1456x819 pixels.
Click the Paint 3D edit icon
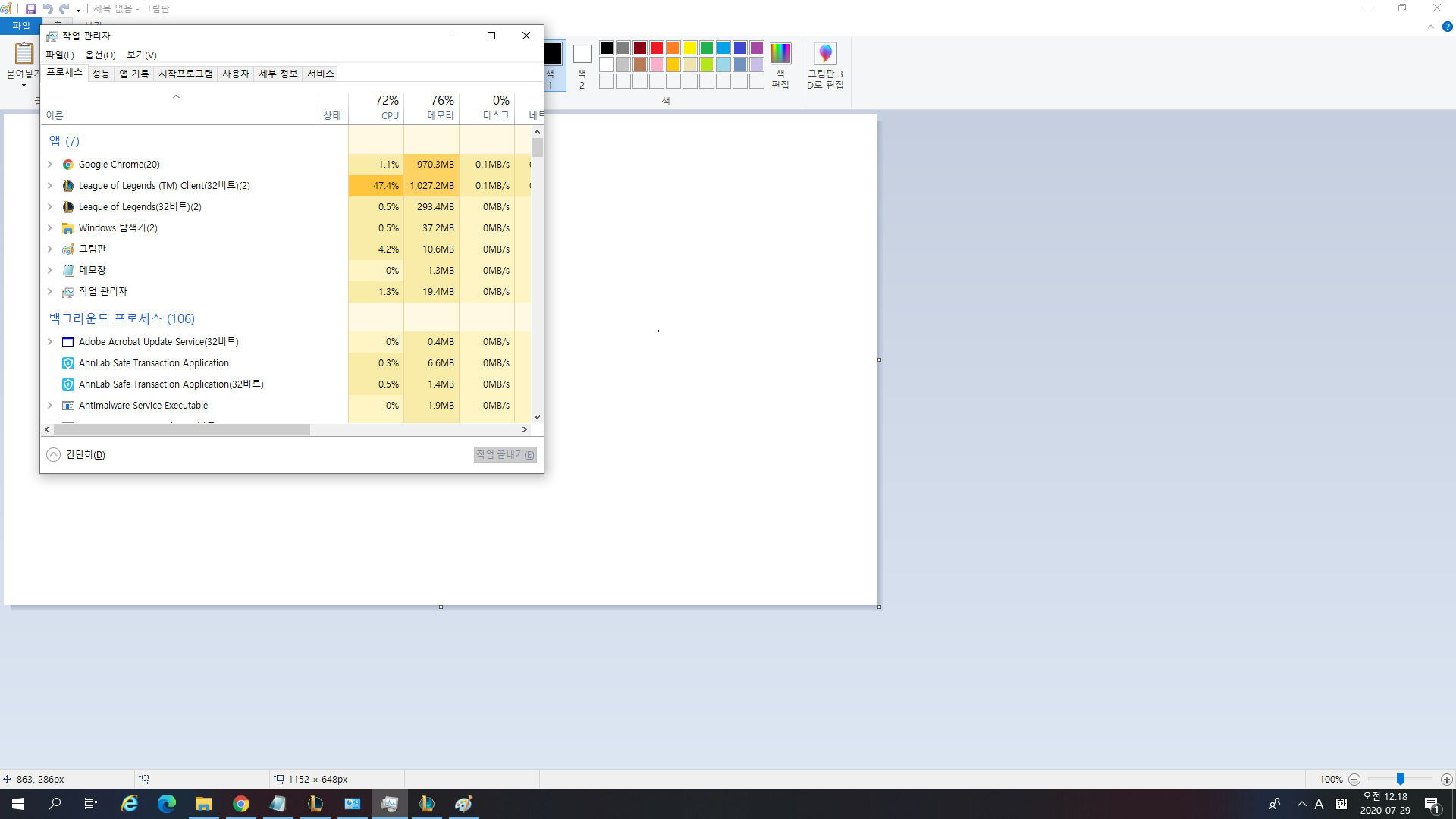click(825, 55)
